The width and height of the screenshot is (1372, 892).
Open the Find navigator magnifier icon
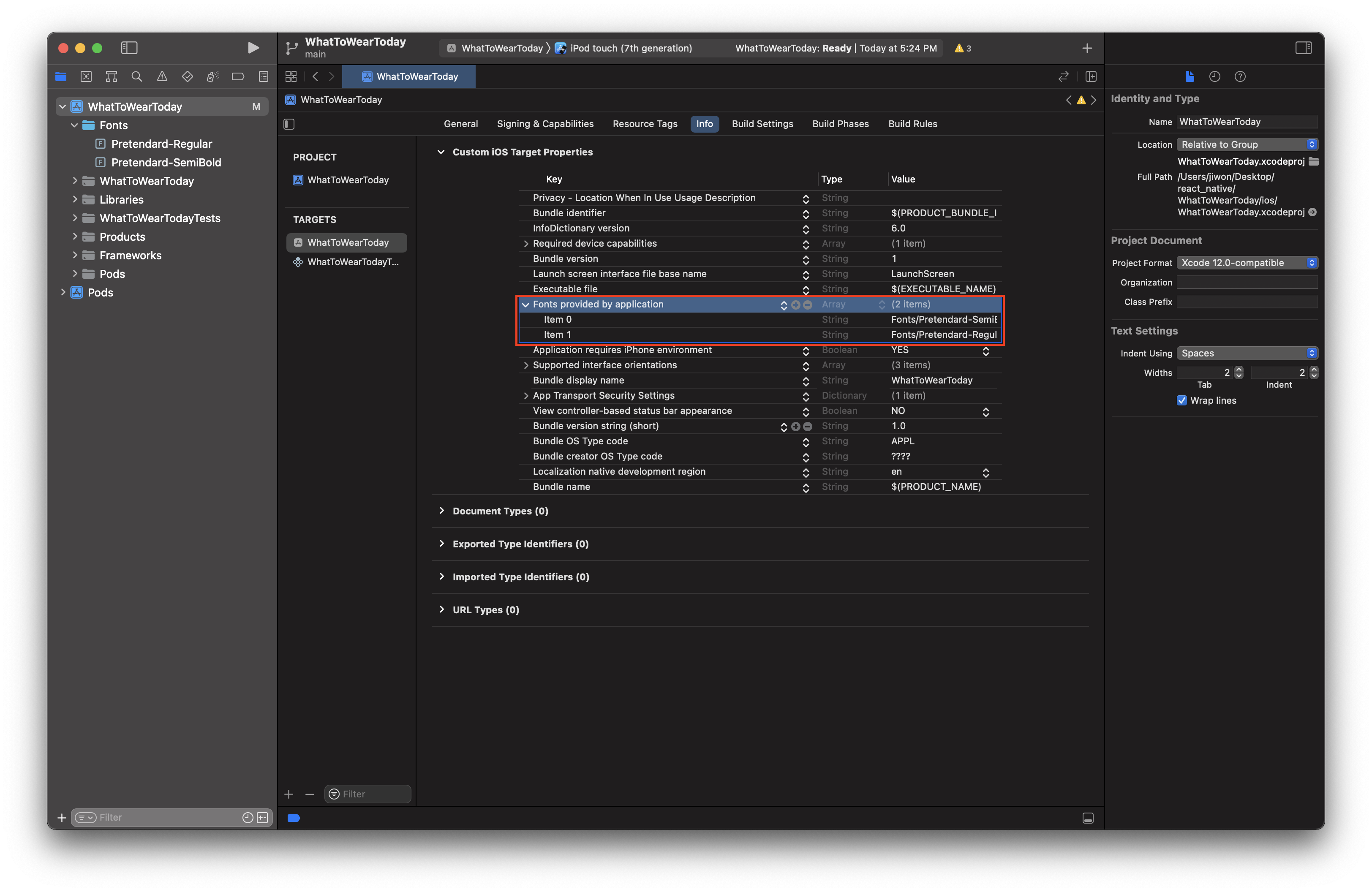coord(136,76)
